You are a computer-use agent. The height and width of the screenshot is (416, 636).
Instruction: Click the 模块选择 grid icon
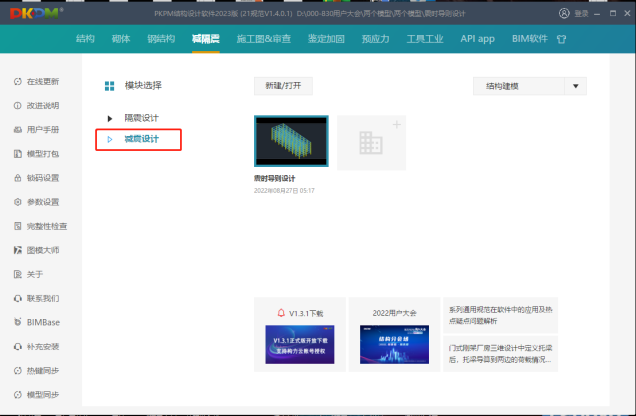(109, 86)
